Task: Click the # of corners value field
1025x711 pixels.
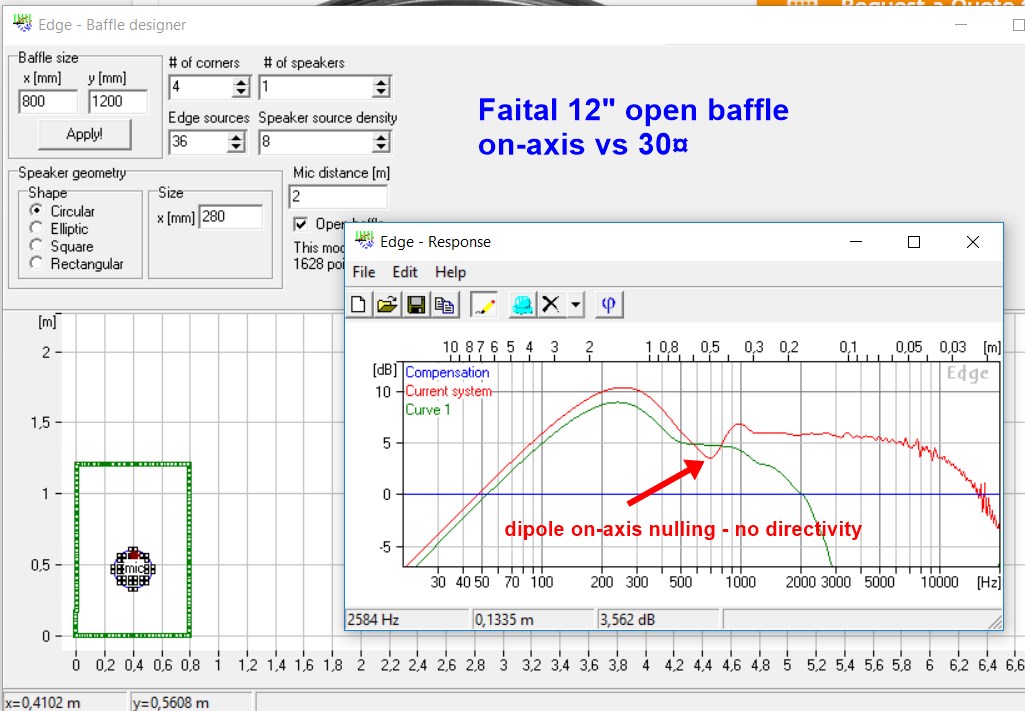Action: point(202,87)
